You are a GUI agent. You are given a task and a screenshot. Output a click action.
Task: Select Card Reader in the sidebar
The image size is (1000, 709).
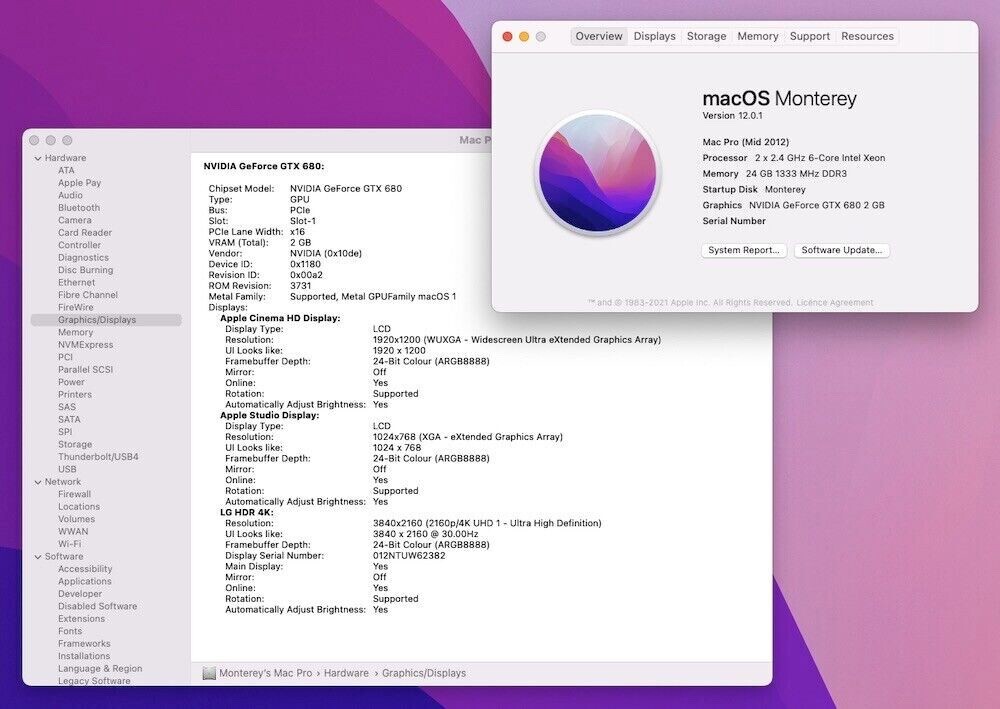tap(85, 233)
